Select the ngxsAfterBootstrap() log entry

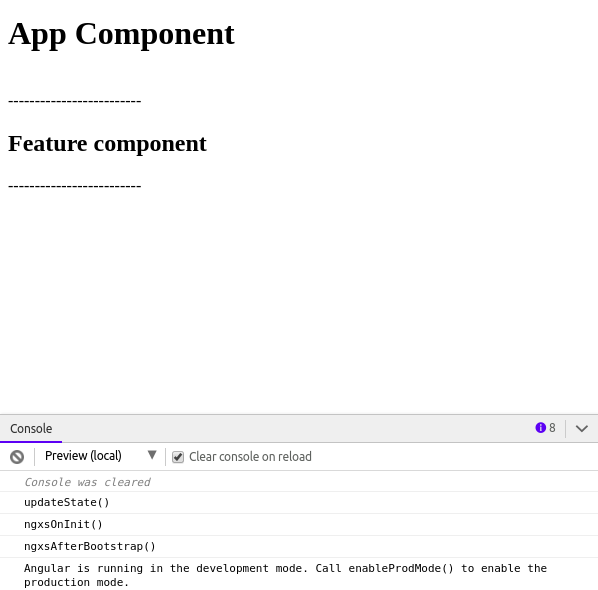point(299,547)
